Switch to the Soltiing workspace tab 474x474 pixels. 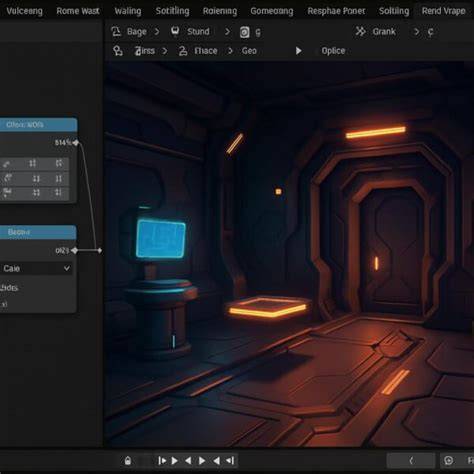coord(394,11)
